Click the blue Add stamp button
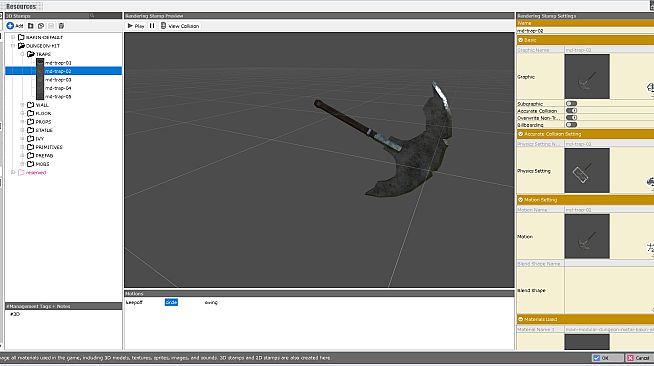 point(15,26)
